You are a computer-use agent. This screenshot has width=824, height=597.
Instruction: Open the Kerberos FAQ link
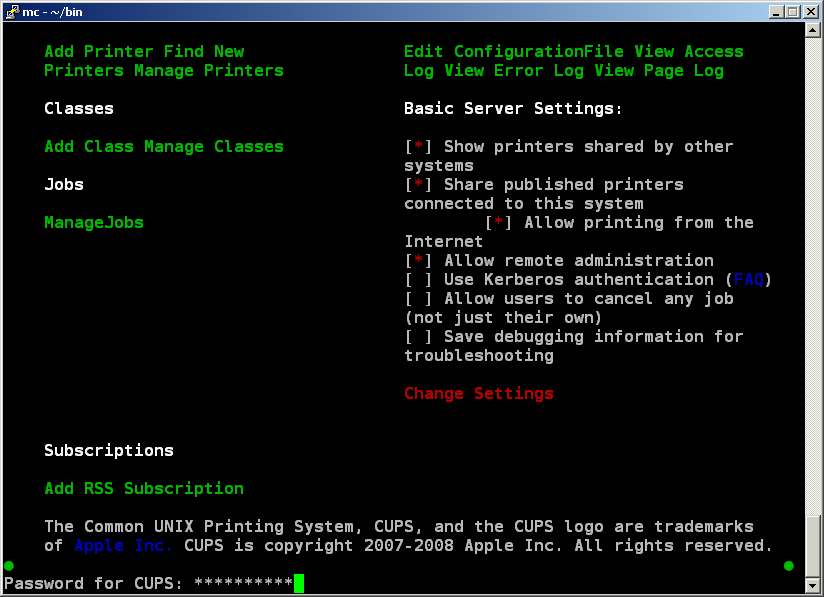[749, 280]
